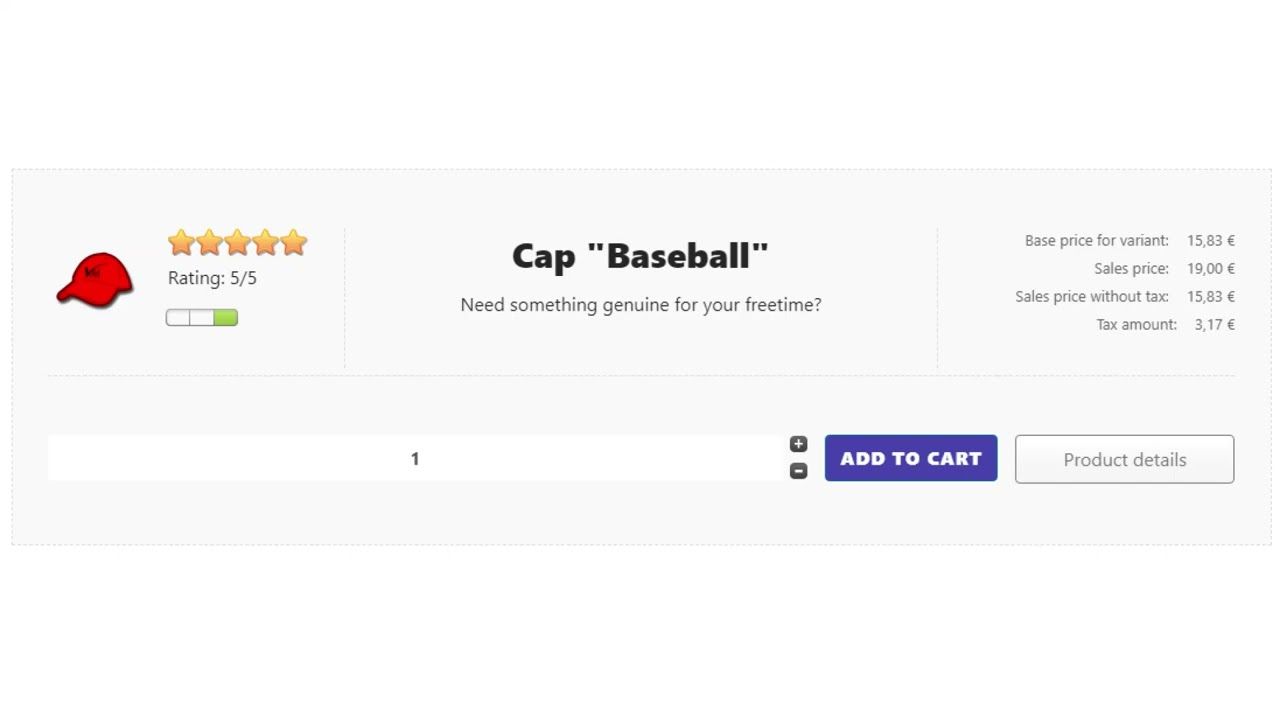Screen dimensions: 1280x720
Task: Click the product description about freetime
Action: (640, 305)
